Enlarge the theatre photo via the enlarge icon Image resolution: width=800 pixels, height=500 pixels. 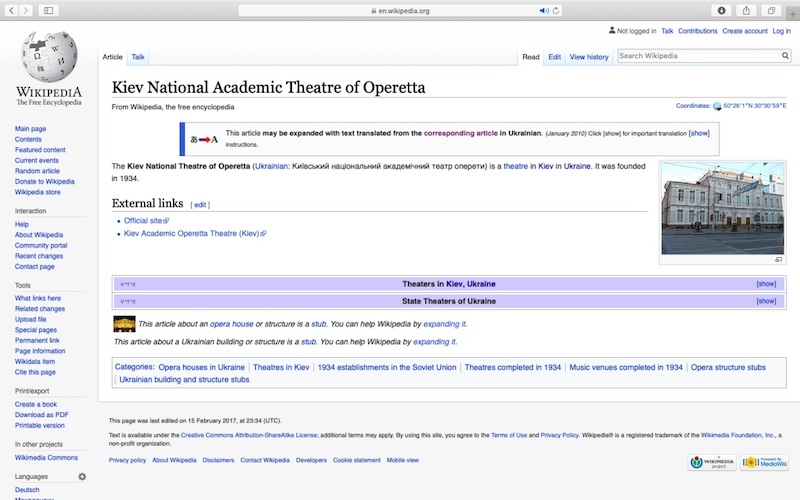coord(779,260)
